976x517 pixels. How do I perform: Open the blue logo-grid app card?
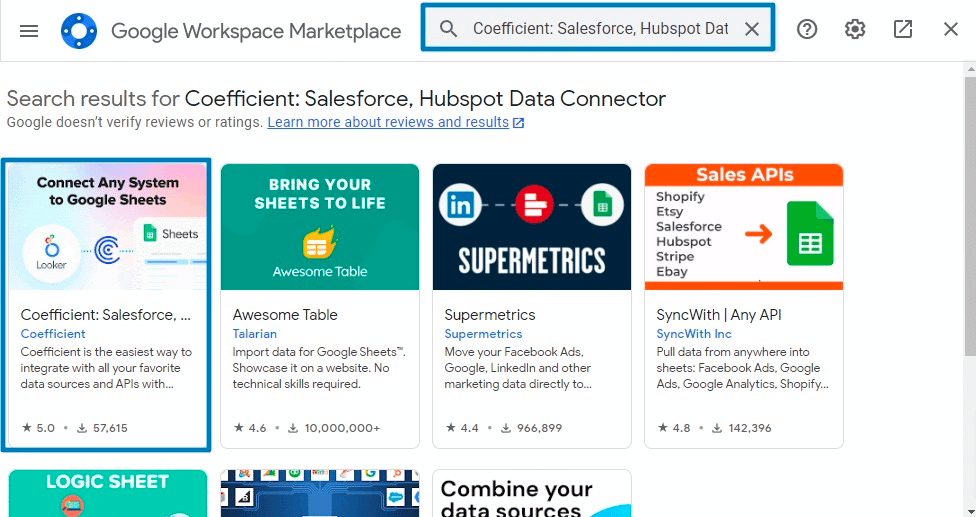[x=319, y=493]
